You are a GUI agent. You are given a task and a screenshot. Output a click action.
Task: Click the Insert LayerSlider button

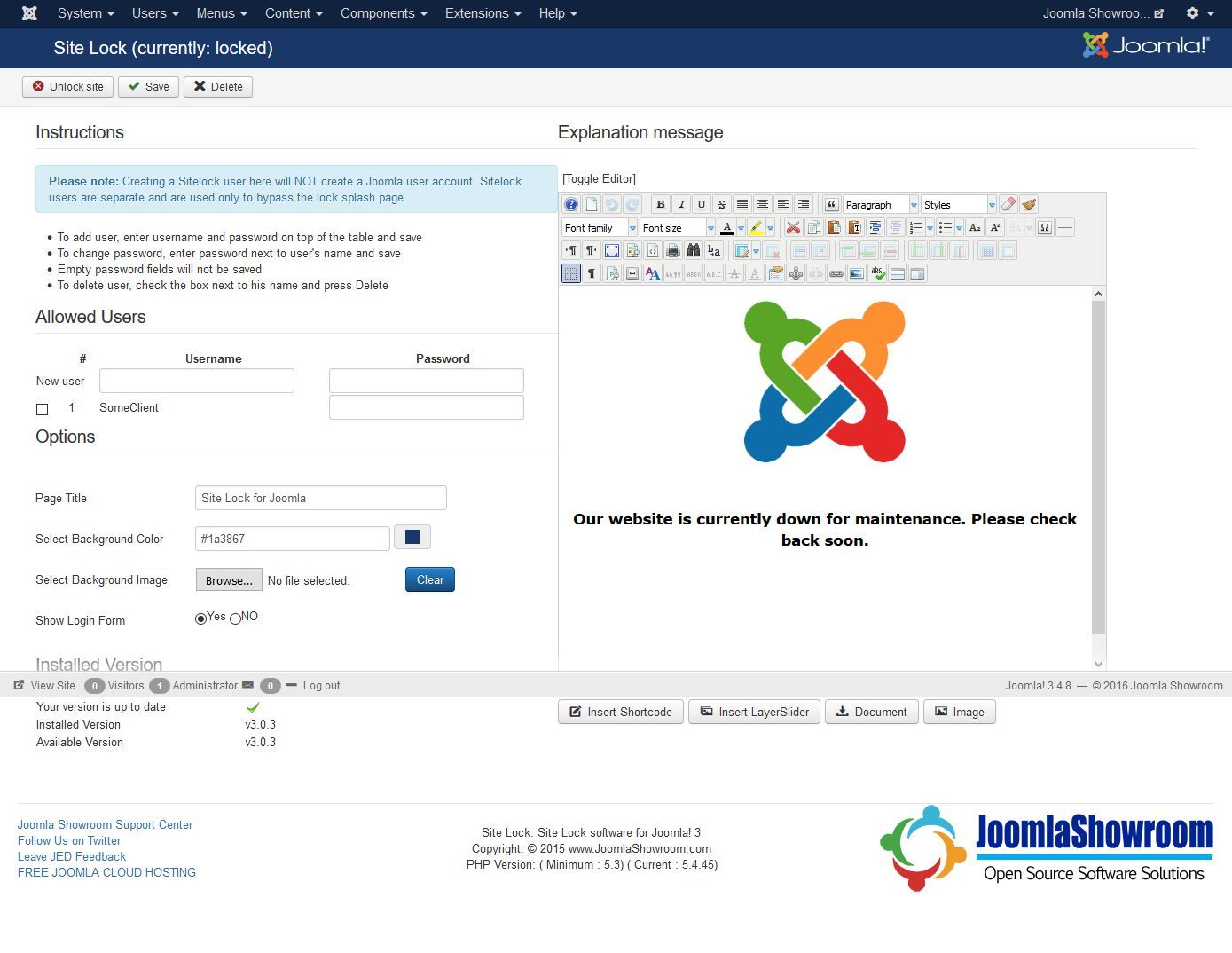pyautogui.click(x=755, y=712)
